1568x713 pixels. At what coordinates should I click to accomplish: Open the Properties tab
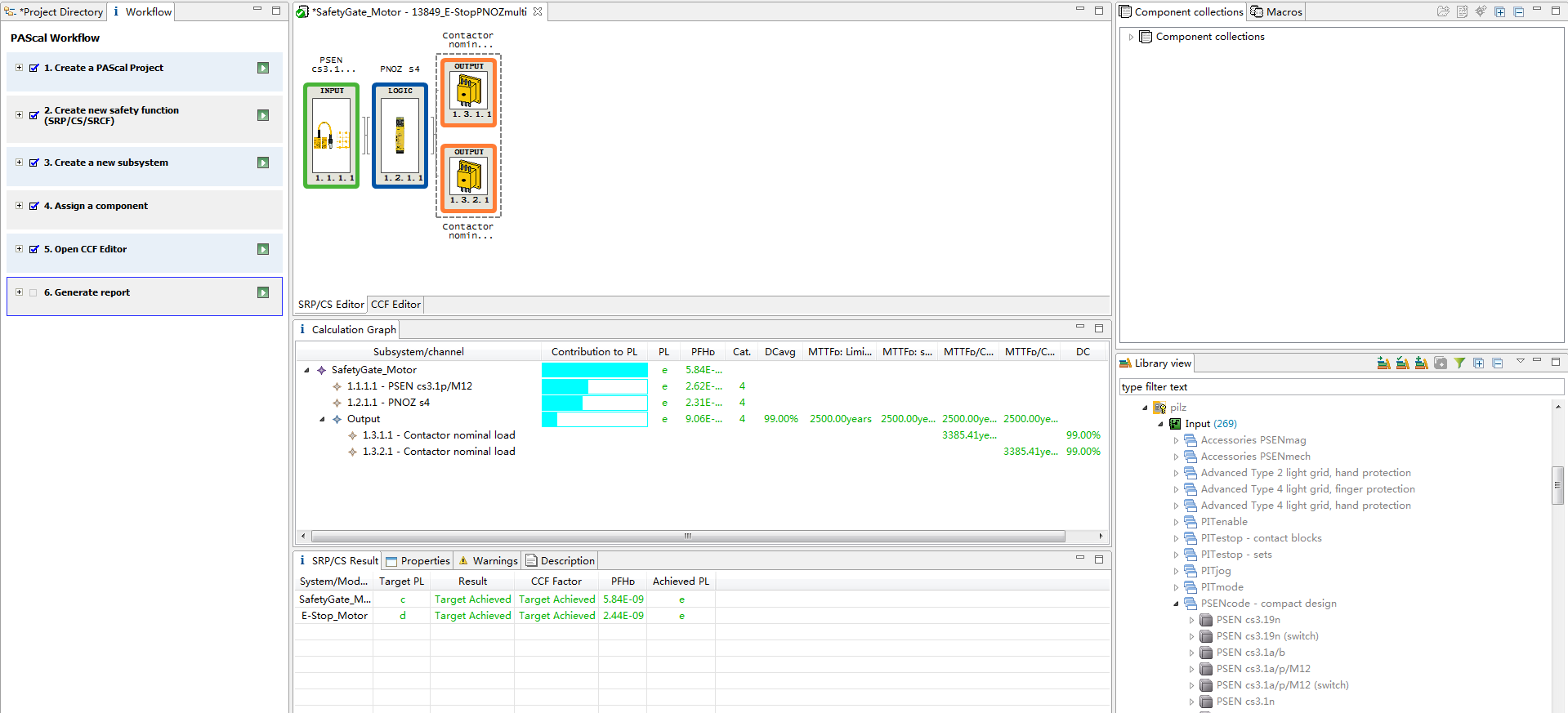(417, 561)
